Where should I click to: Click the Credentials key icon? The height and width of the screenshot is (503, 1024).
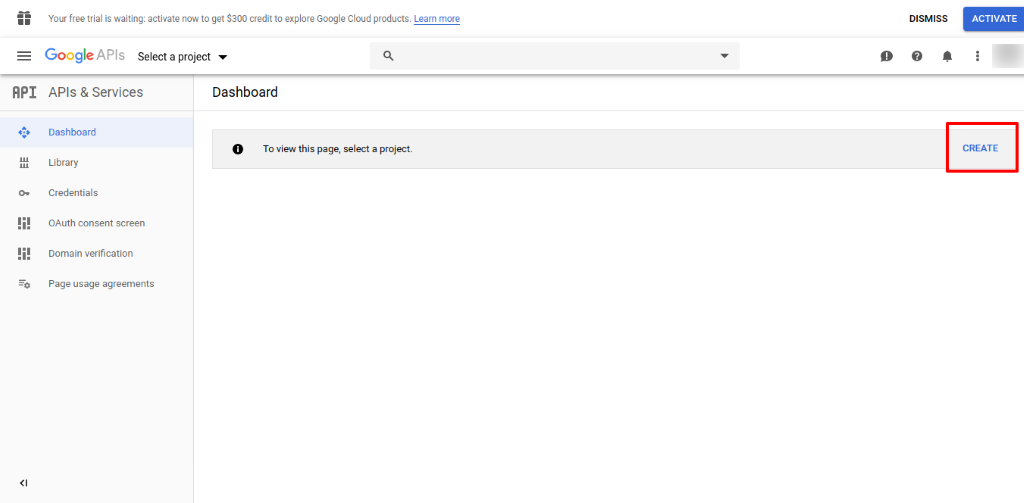(x=24, y=193)
